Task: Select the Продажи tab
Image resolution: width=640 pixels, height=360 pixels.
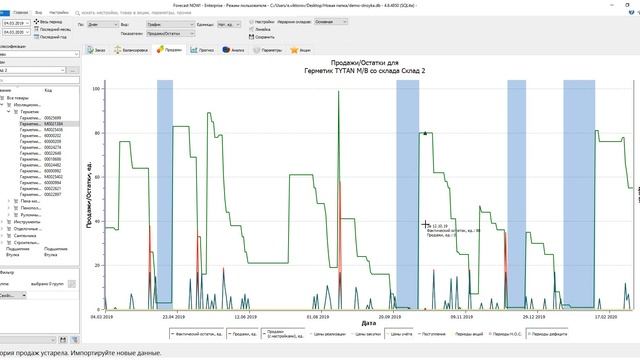Action: click(169, 49)
